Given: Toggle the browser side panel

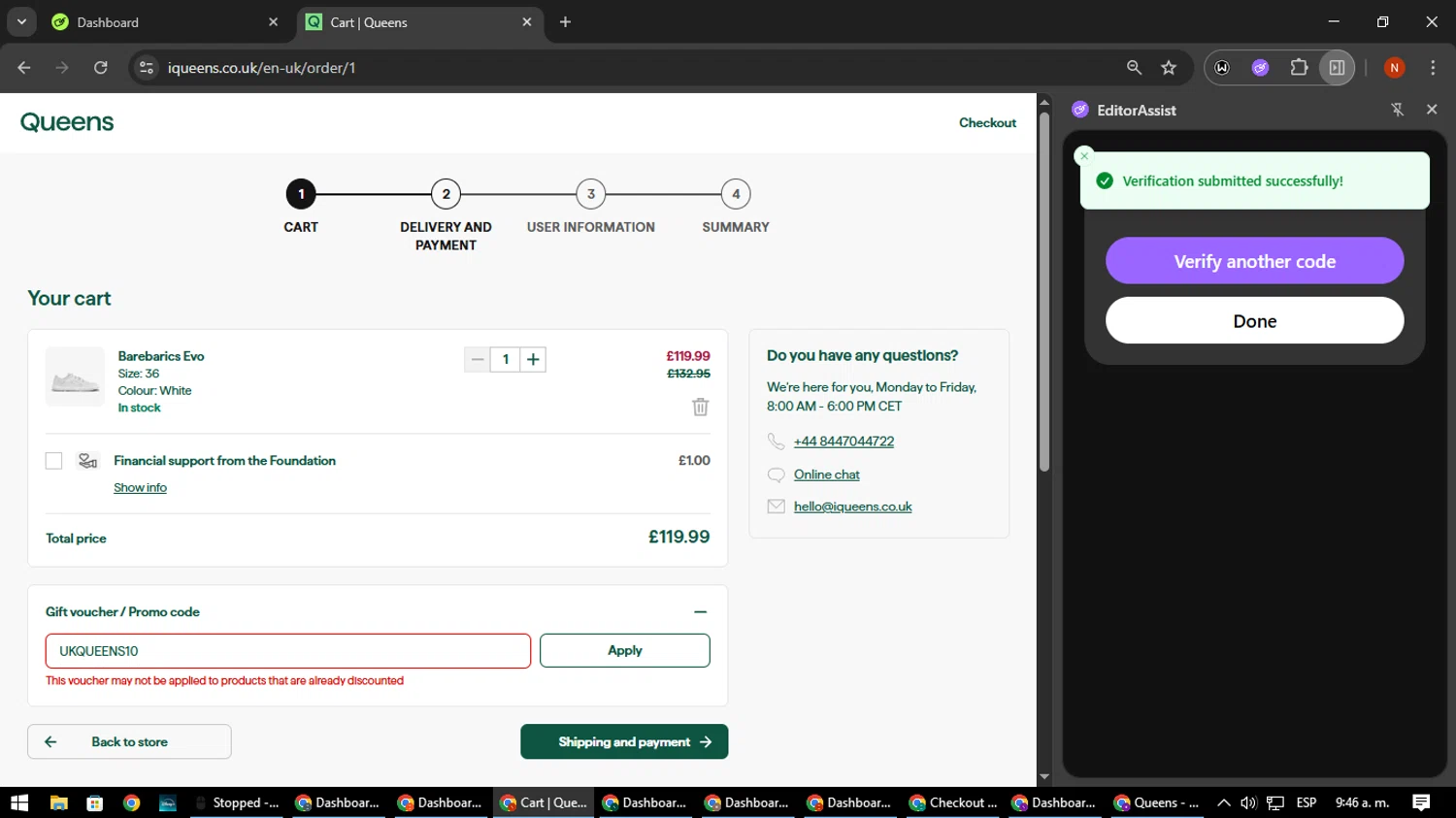Looking at the screenshot, I should coord(1337,68).
